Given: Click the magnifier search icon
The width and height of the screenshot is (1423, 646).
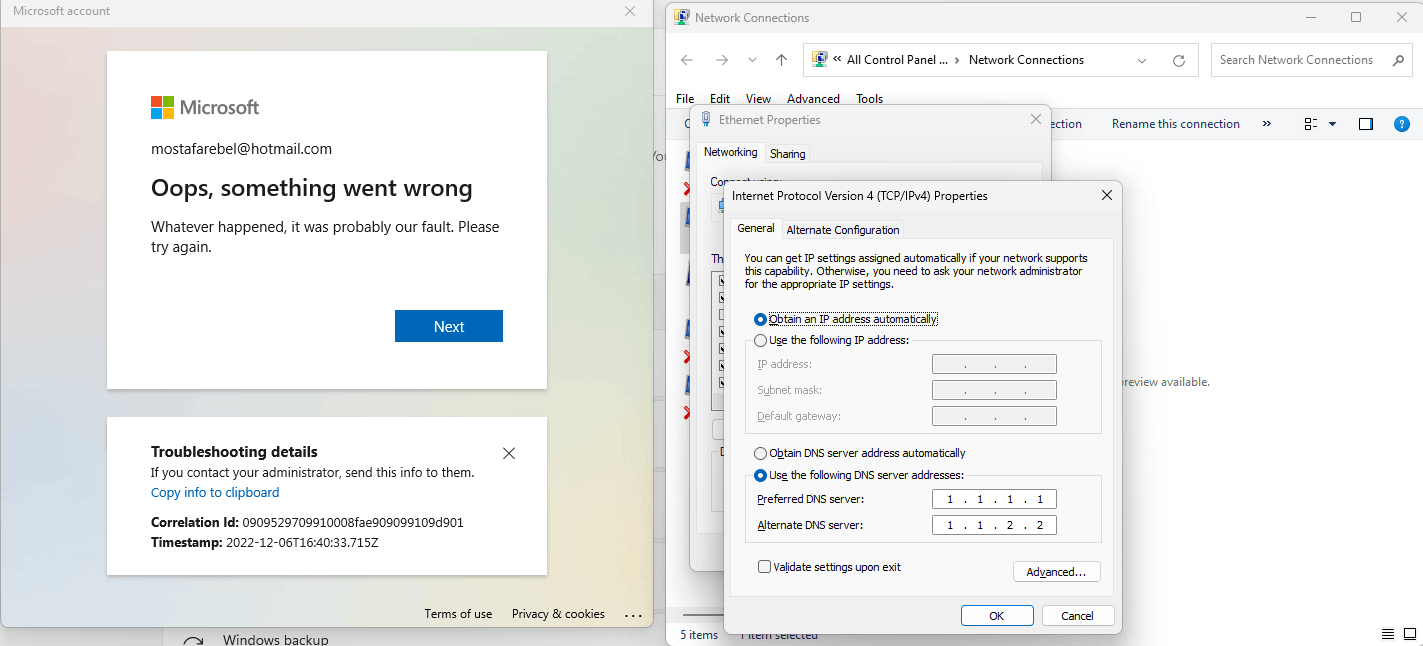Looking at the screenshot, I should pyautogui.click(x=1397, y=60).
